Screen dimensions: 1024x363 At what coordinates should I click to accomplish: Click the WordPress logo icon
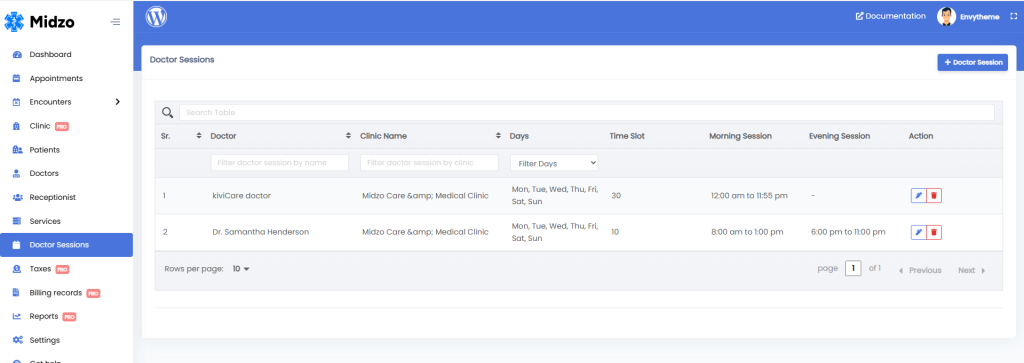[156, 16]
